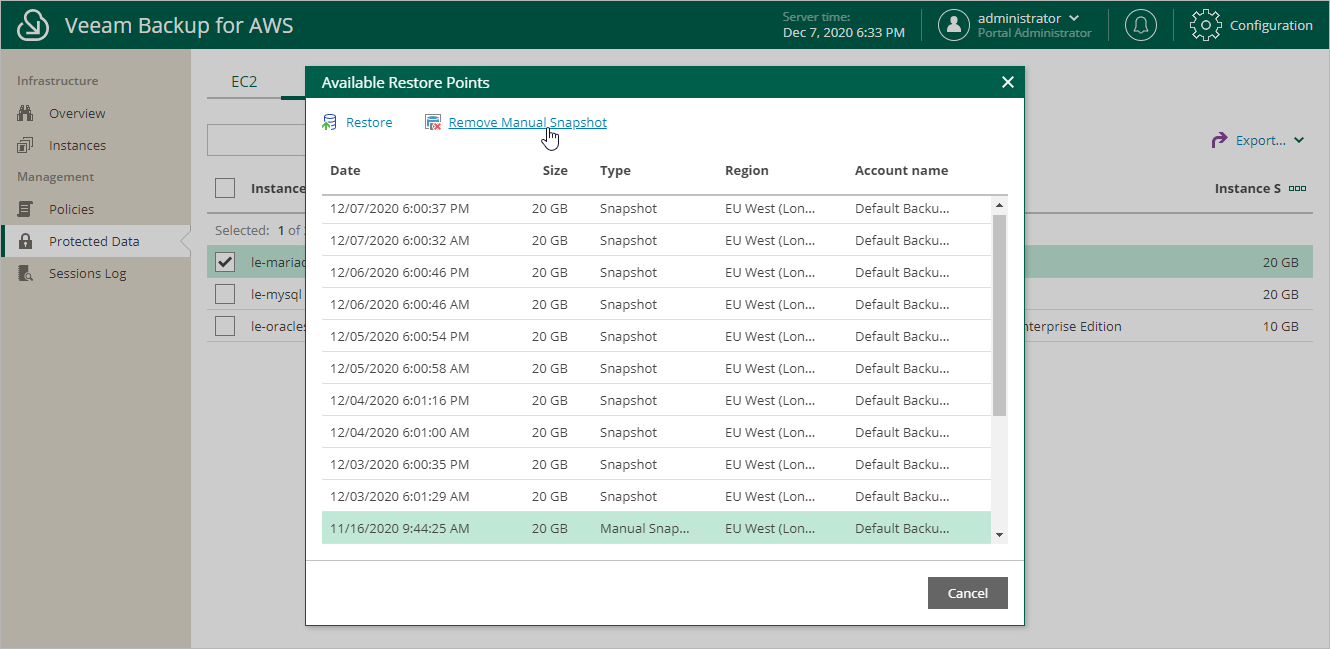The width and height of the screenshot is (1330, 649).
Task: Click the Overview binoculars icon
Action: pos(26,114)
